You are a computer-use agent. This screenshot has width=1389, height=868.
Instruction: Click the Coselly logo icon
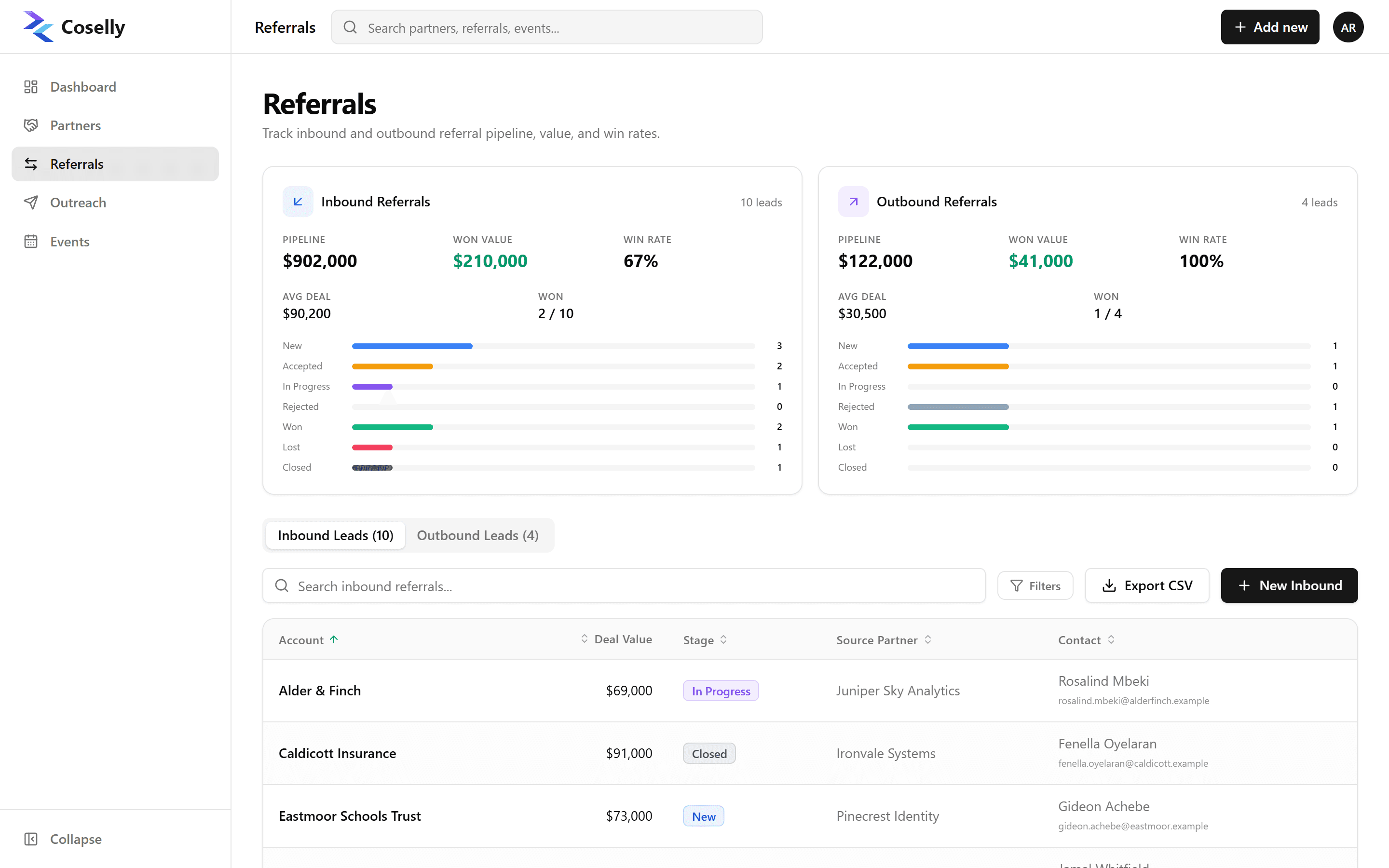coord(38,27)
